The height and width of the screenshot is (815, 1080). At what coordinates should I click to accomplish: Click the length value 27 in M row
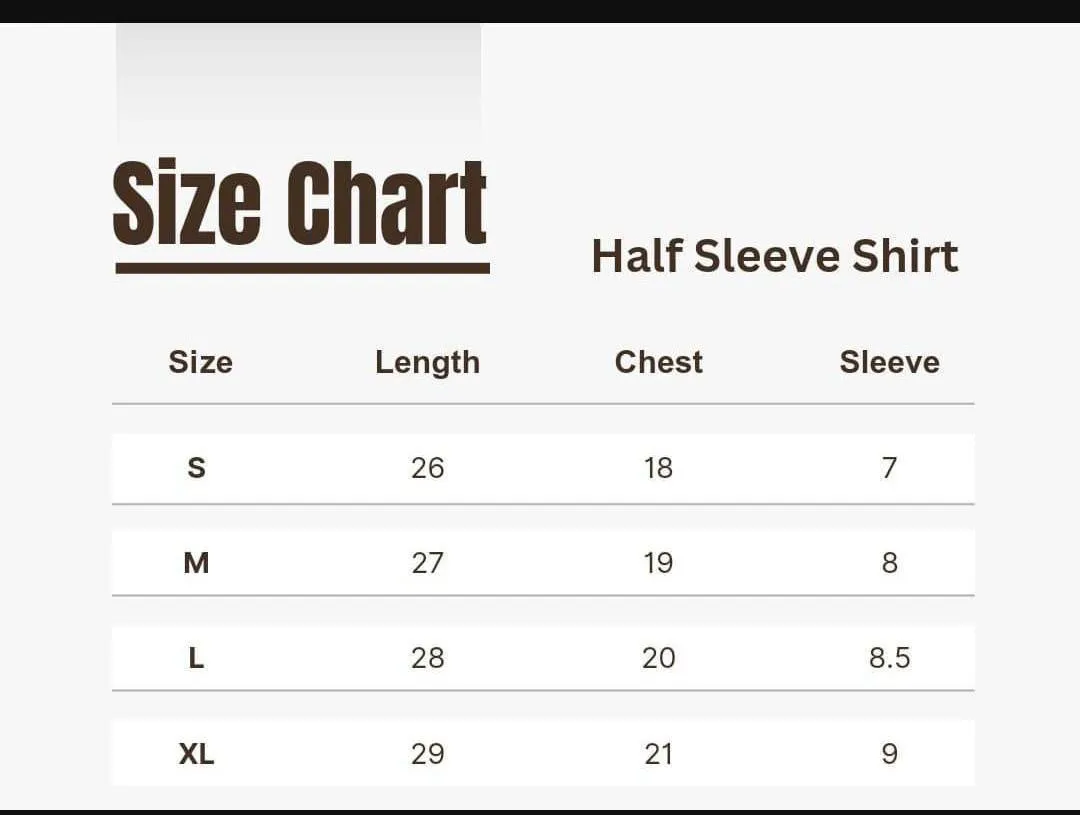coord(427,563)
